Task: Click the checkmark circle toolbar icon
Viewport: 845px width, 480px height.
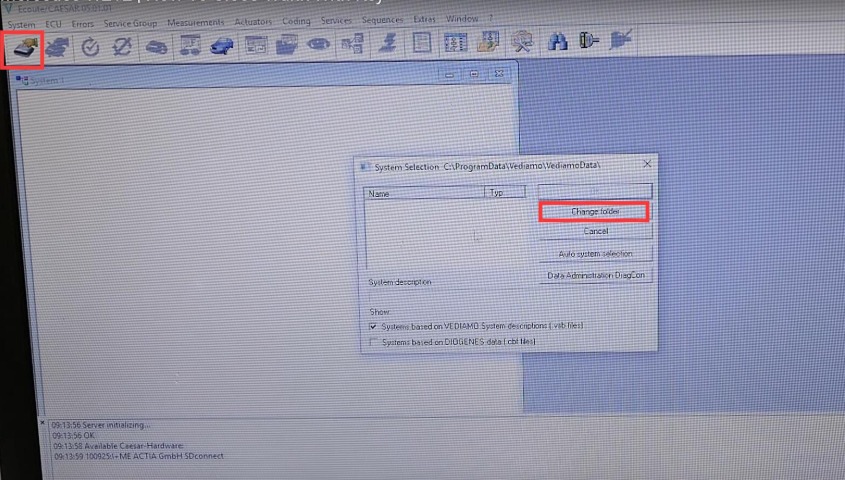Action: coord(90,46)
